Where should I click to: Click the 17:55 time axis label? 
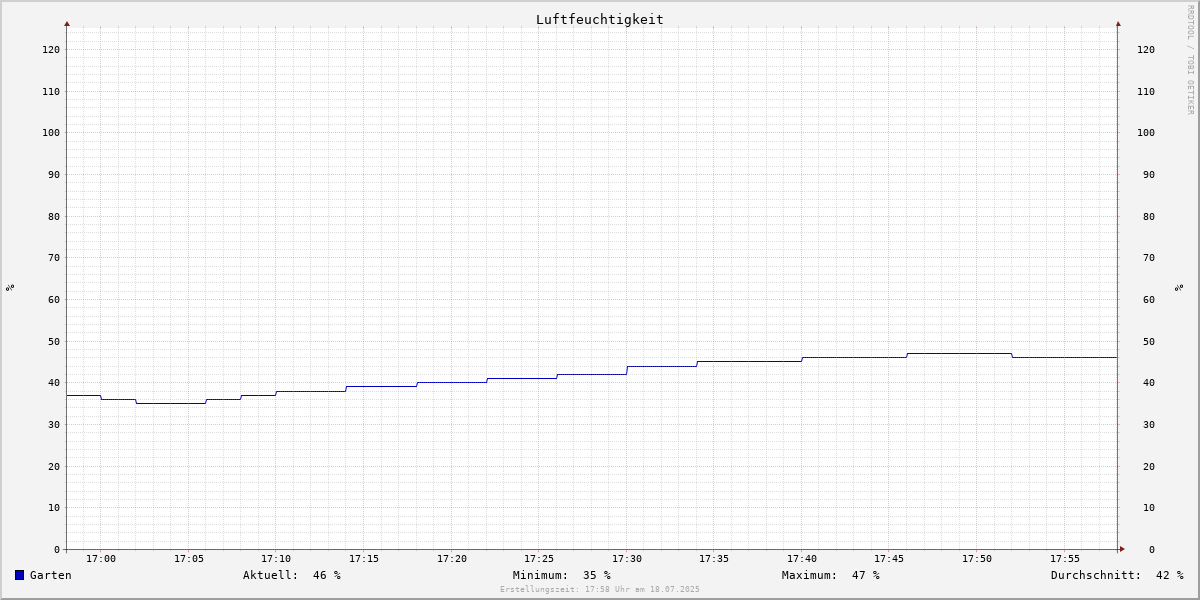pos(1065,559)
